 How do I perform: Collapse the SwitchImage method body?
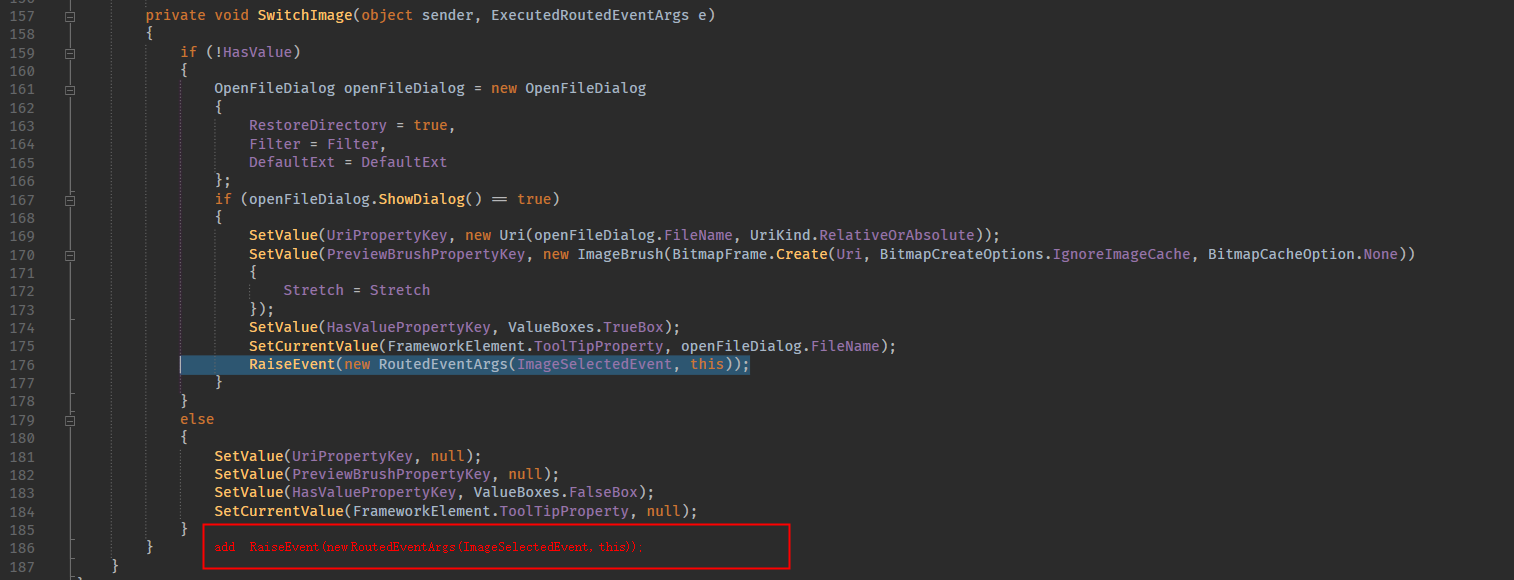(x=68, y=15)
